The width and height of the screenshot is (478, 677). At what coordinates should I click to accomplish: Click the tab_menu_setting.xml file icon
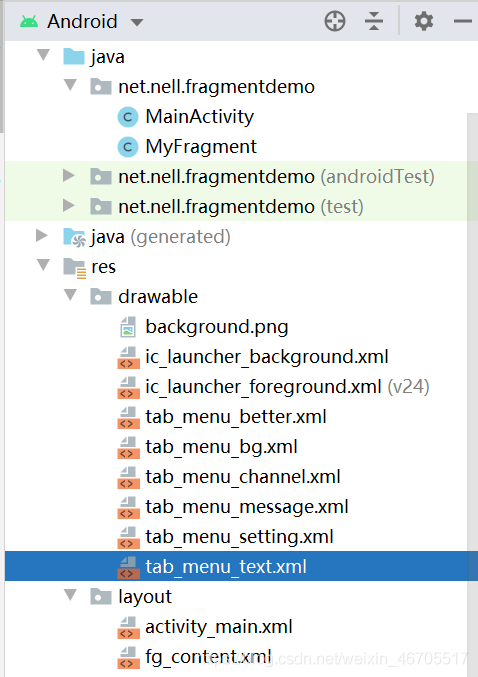(x=128, y=538)
